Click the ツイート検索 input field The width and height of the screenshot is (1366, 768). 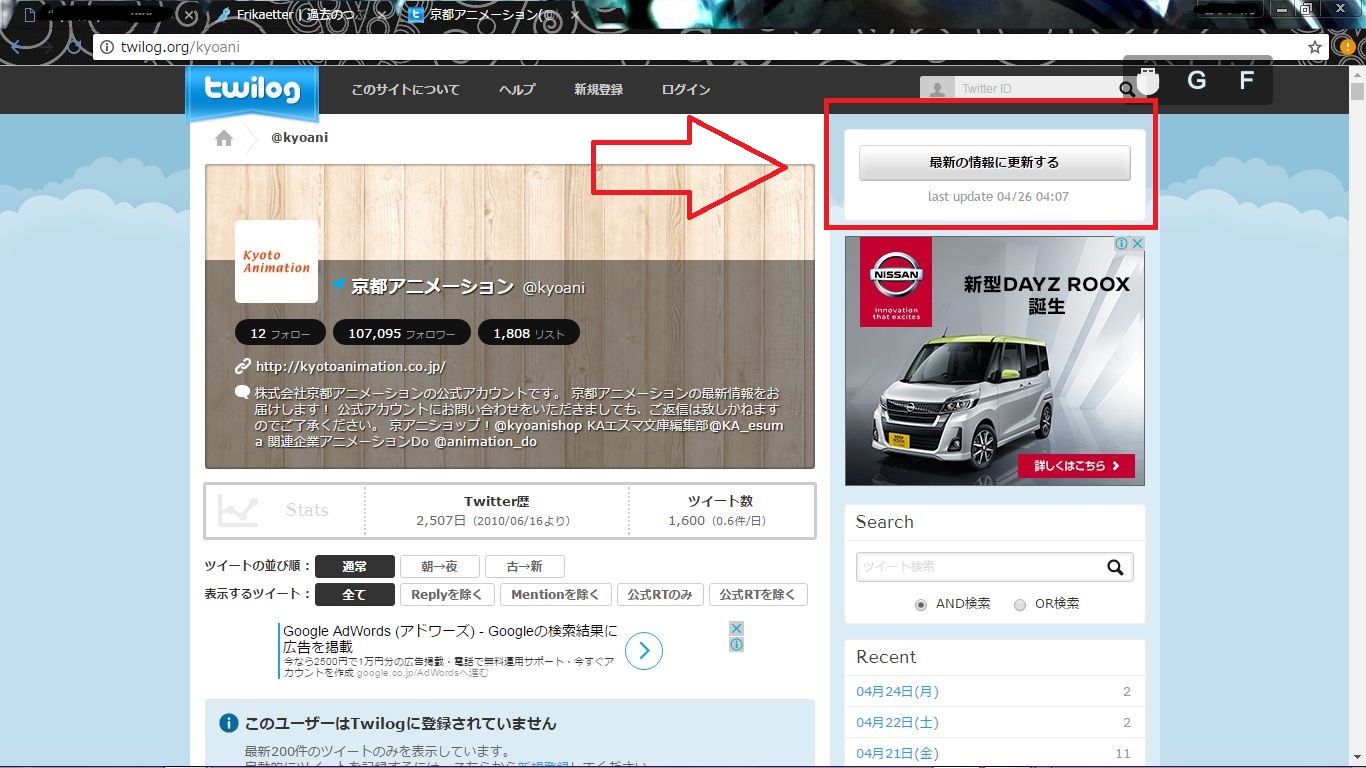click(976, 567)
